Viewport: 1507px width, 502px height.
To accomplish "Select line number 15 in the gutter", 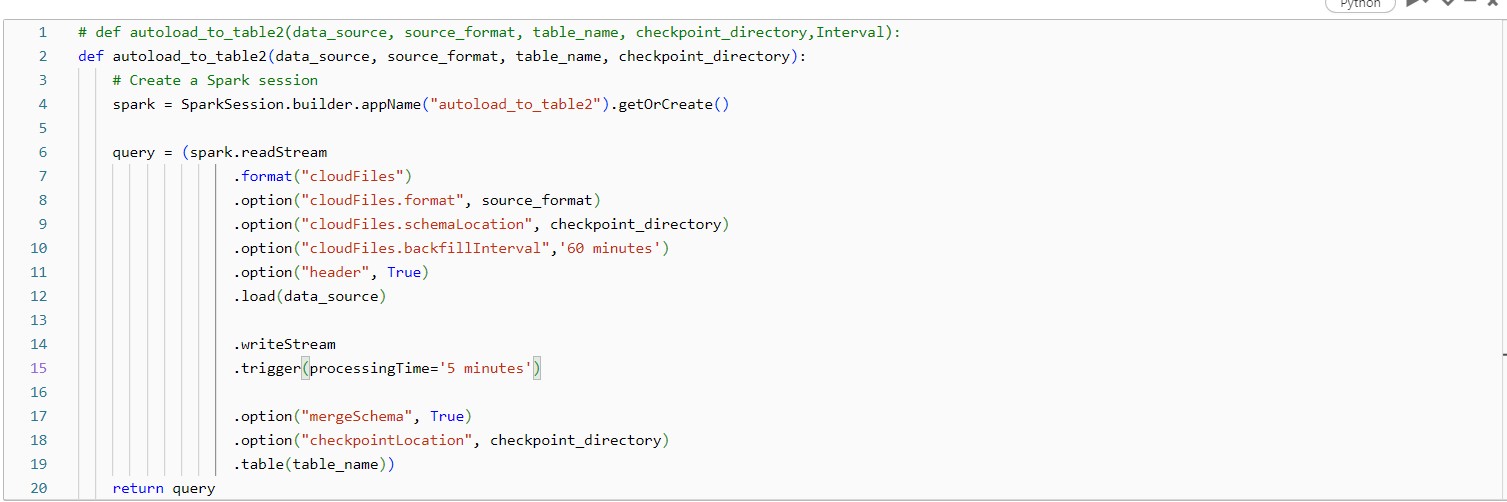I will tap(39, 368).
